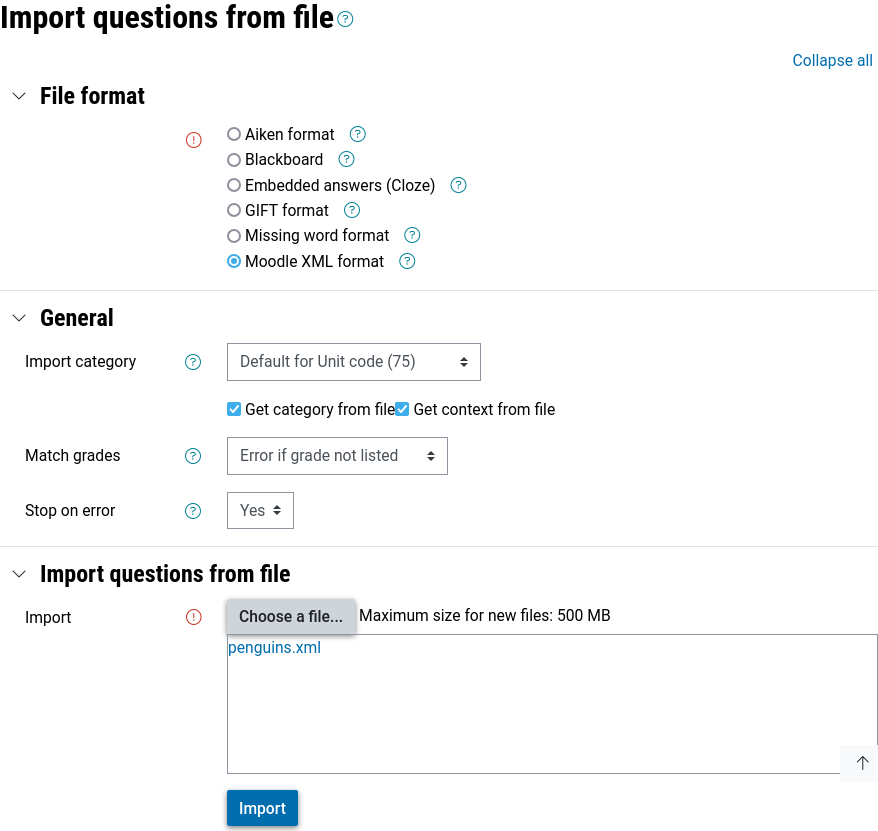Open help for Aiken format

(358, 134)
